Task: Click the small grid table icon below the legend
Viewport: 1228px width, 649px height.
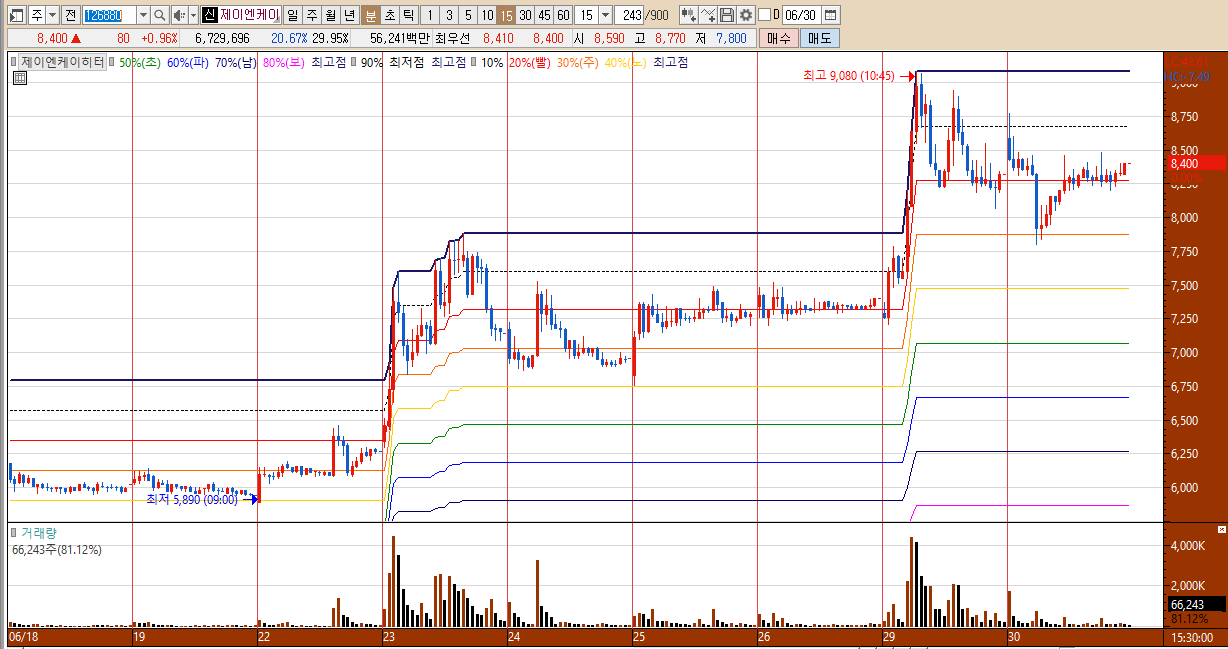Action: pyautogui.click(x=19, y=78)
